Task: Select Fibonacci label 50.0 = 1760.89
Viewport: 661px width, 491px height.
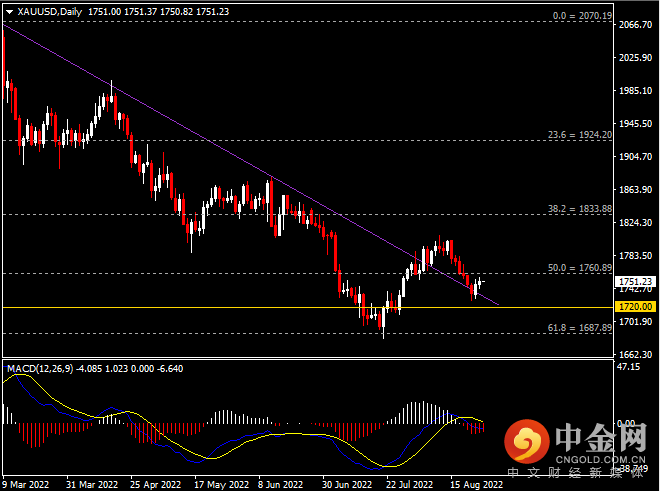Action: 580,268
